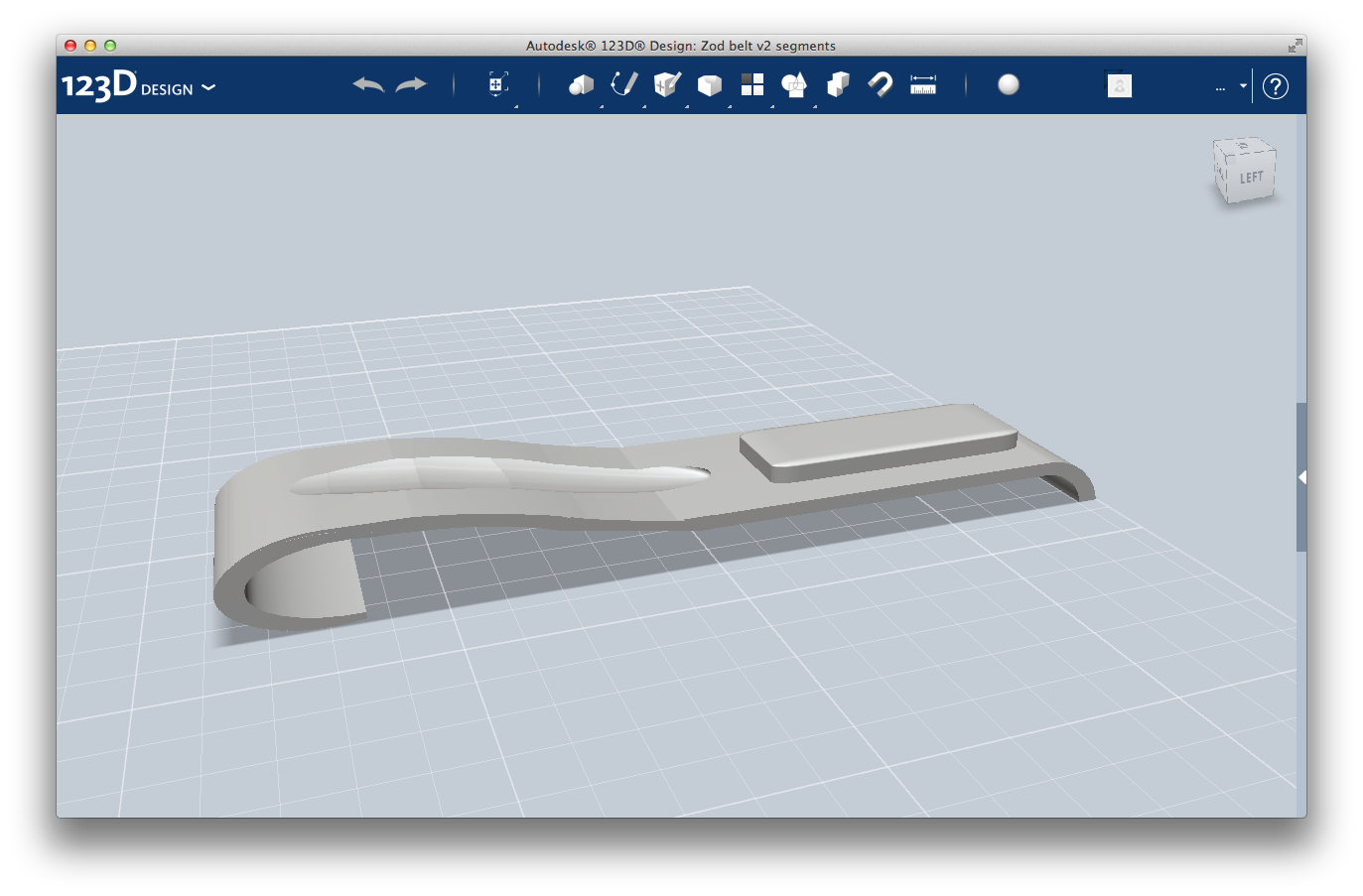Open the Transform tool
The width and height of the screenshot is (1363, 896).
pos(498,84)
